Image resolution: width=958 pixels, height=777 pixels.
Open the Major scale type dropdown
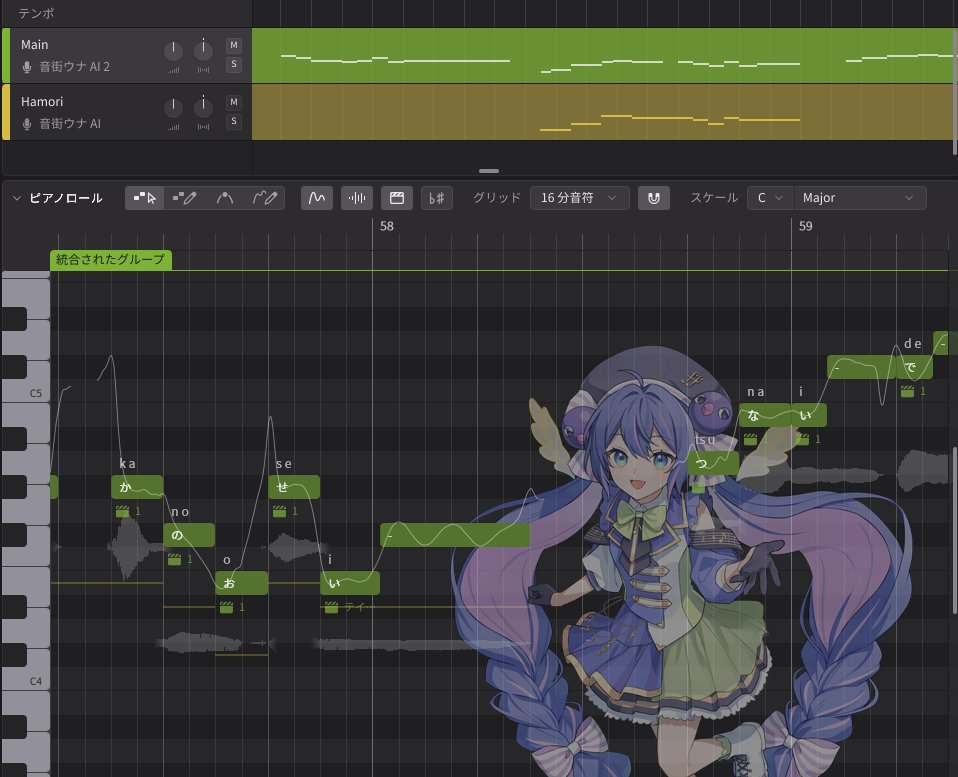(x=859, y=198)
